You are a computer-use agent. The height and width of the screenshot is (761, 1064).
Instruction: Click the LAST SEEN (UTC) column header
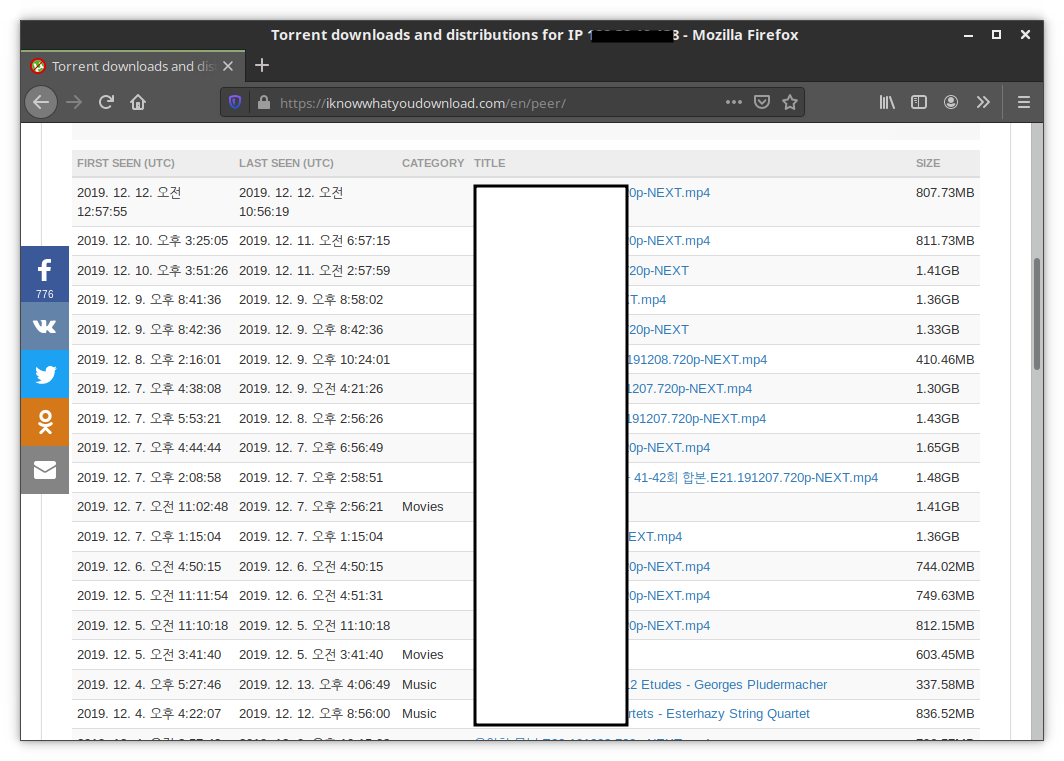pos(286,163)
